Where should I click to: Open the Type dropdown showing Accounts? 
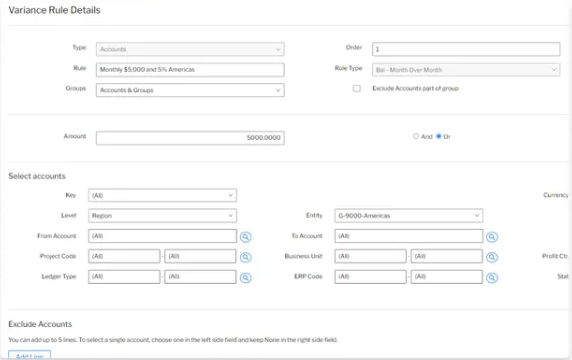190,49
